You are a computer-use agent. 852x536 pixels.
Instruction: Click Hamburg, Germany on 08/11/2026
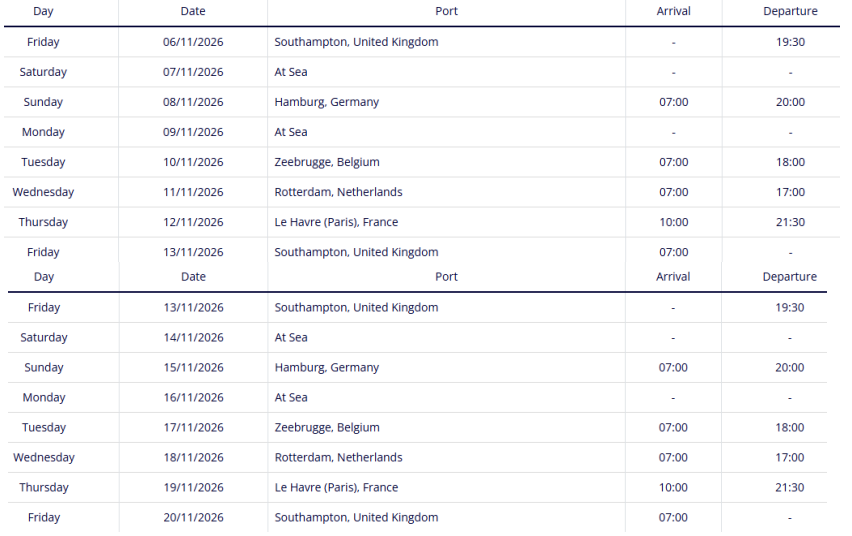click(327, 102)
